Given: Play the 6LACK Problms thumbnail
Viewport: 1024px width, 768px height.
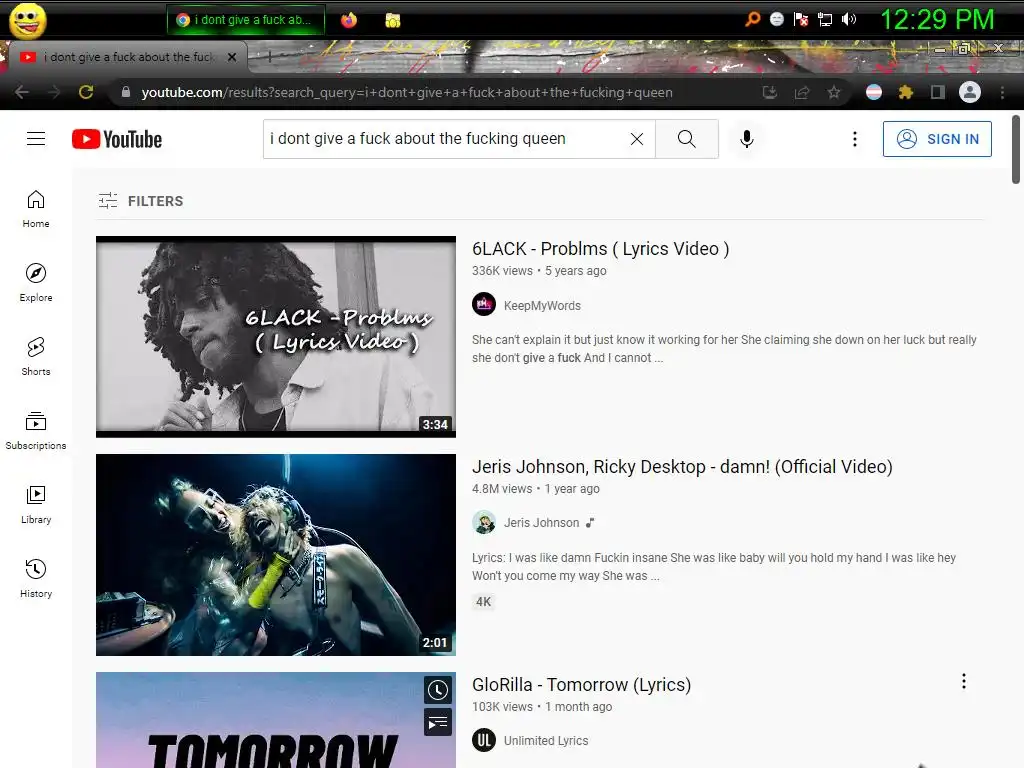Looking at the screenshot, I should tap(276, 336).
